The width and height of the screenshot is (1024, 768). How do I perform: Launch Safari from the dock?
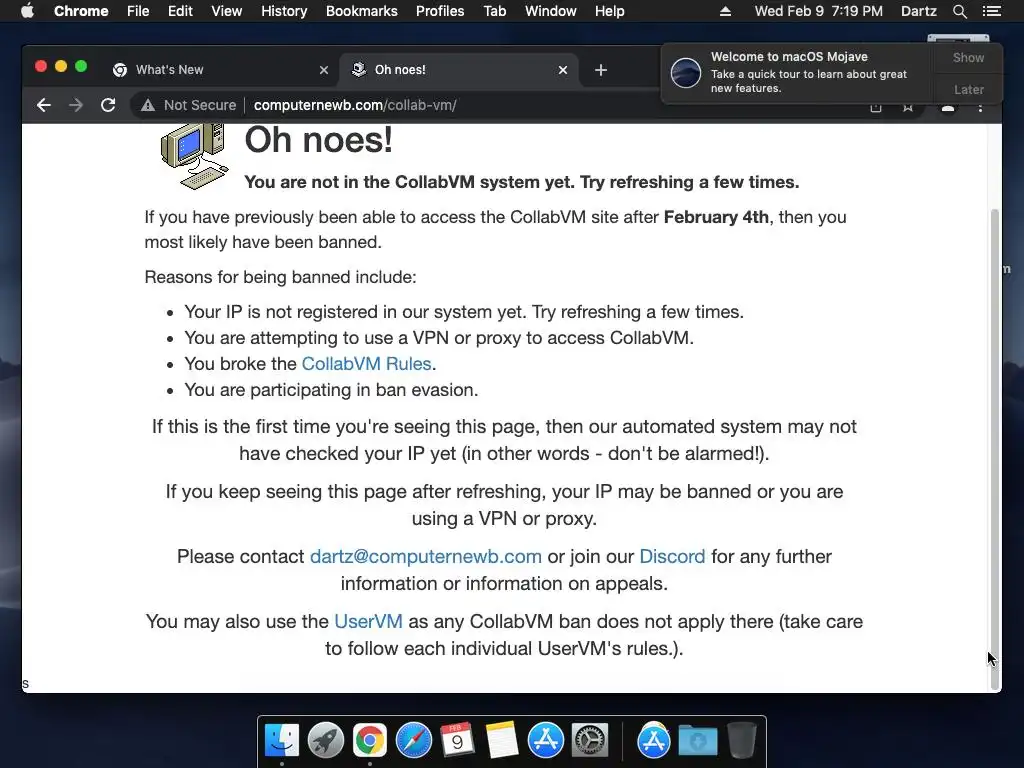pyautogui.click(x=413, y=741)
